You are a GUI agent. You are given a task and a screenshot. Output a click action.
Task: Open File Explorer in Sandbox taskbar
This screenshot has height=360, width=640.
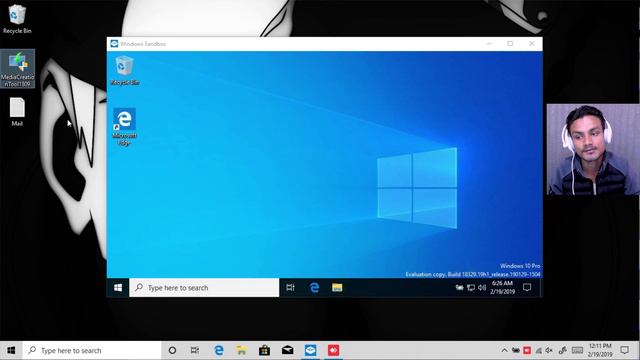point(337,288)
